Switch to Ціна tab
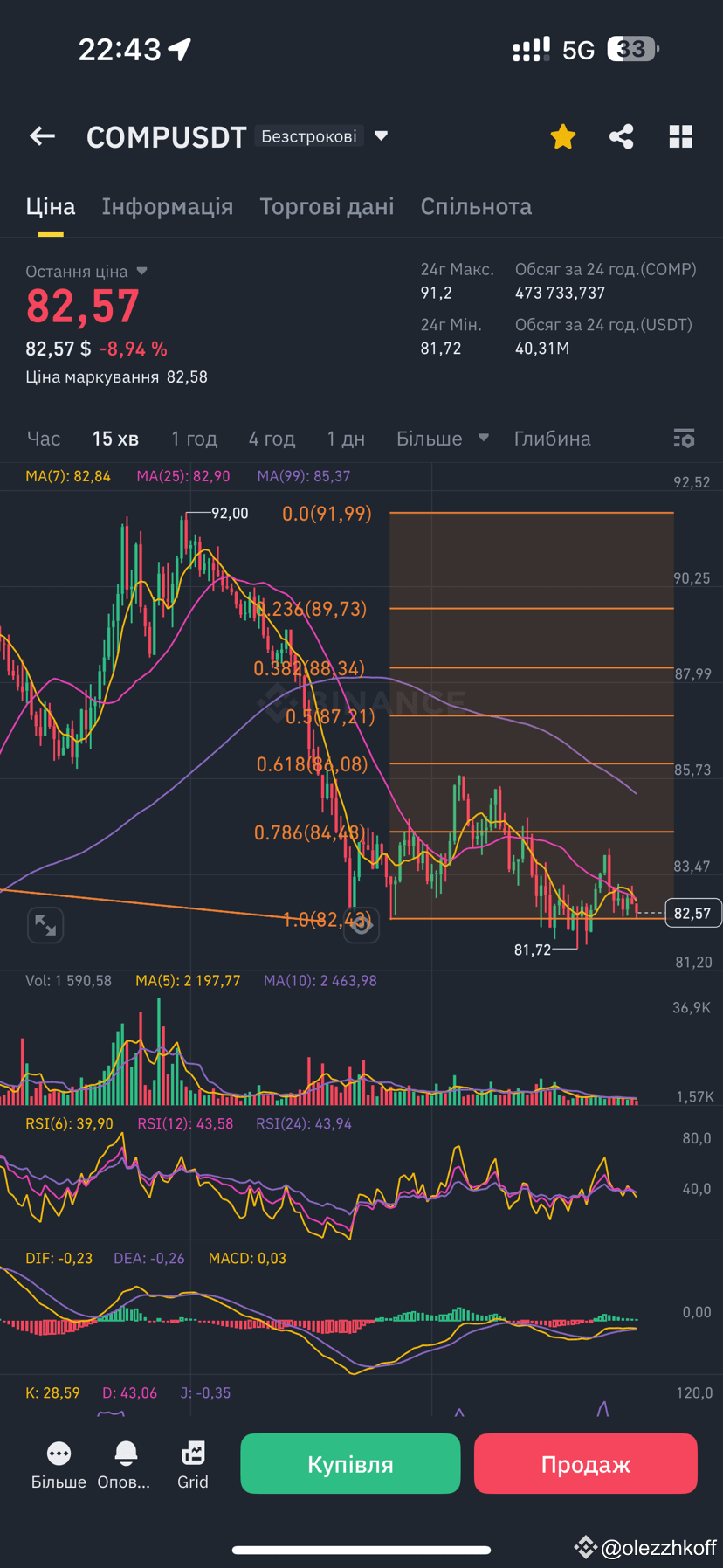This screenshot has height=1568, width=723. pos(51,206)
